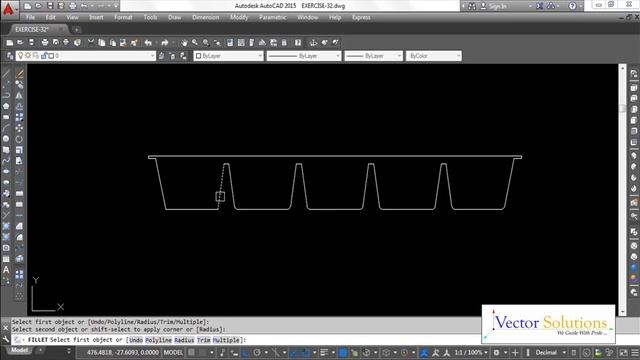Toggle grid display in status bar
640x360 pixels.
click(191, 352)
